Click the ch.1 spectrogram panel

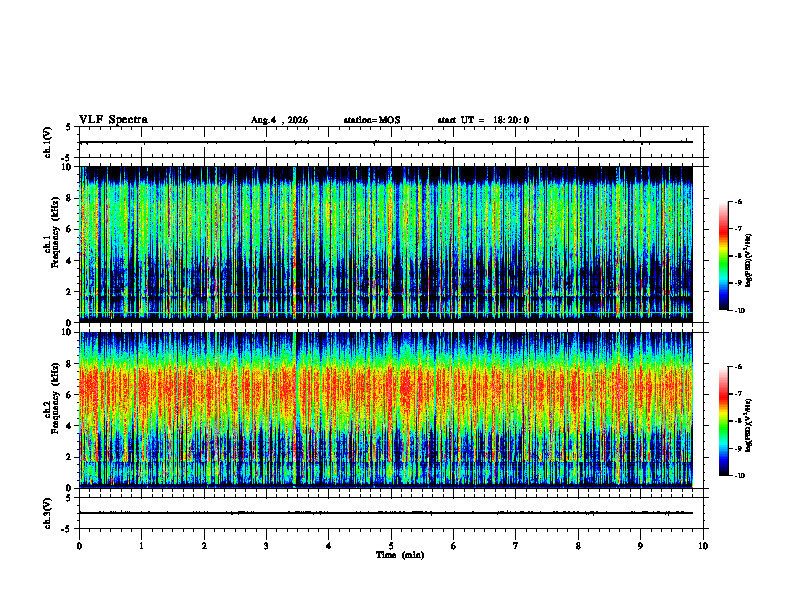coord(385,244)
